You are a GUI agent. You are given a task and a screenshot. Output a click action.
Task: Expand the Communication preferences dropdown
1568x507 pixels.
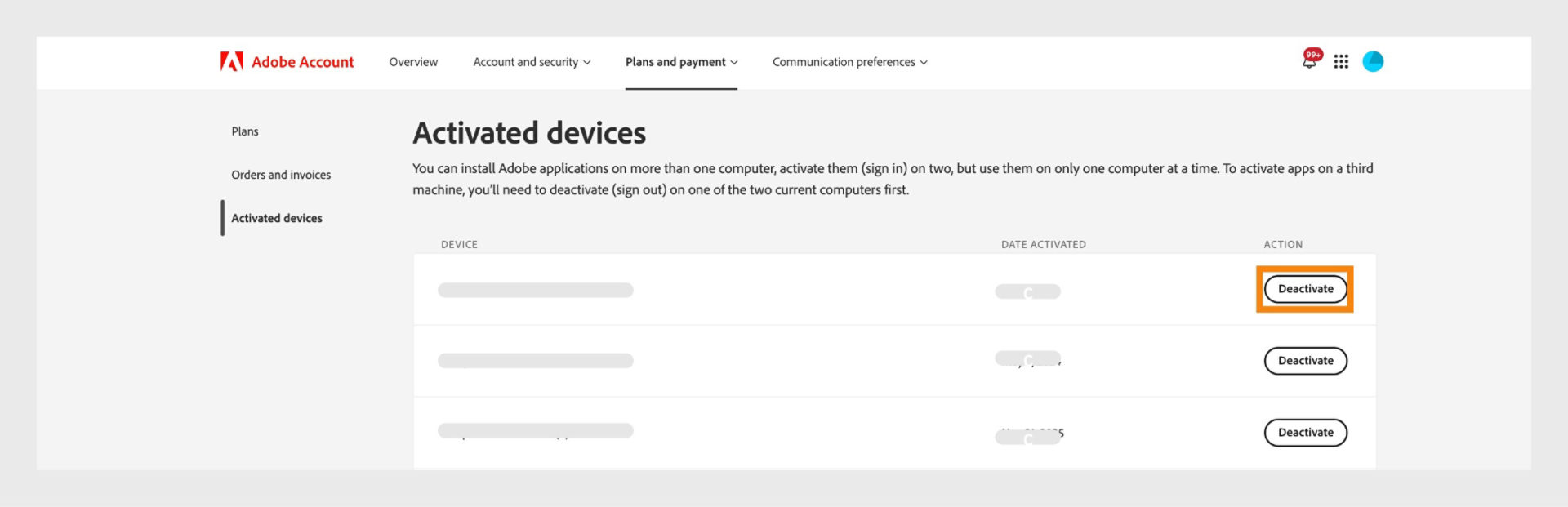tap(849, 61)
